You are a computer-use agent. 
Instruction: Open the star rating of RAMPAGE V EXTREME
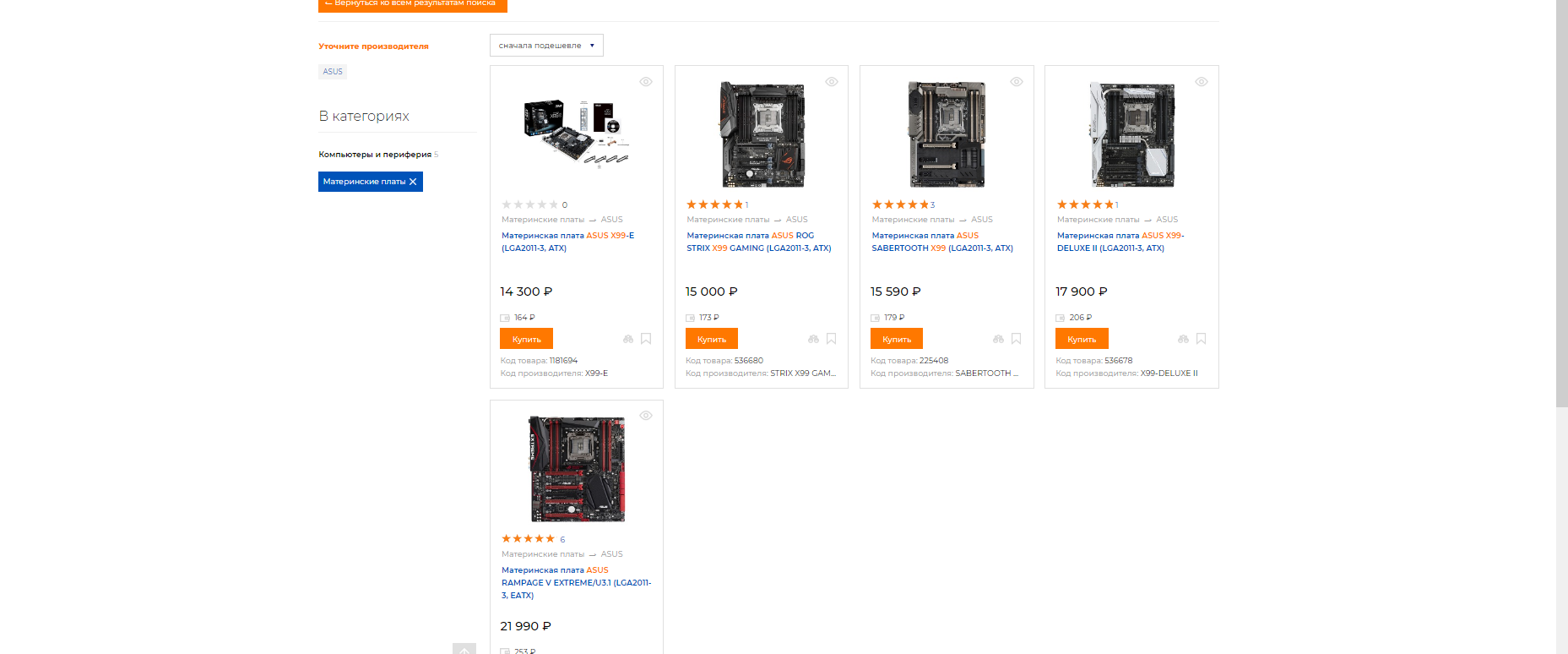click(x=528, y=538)
